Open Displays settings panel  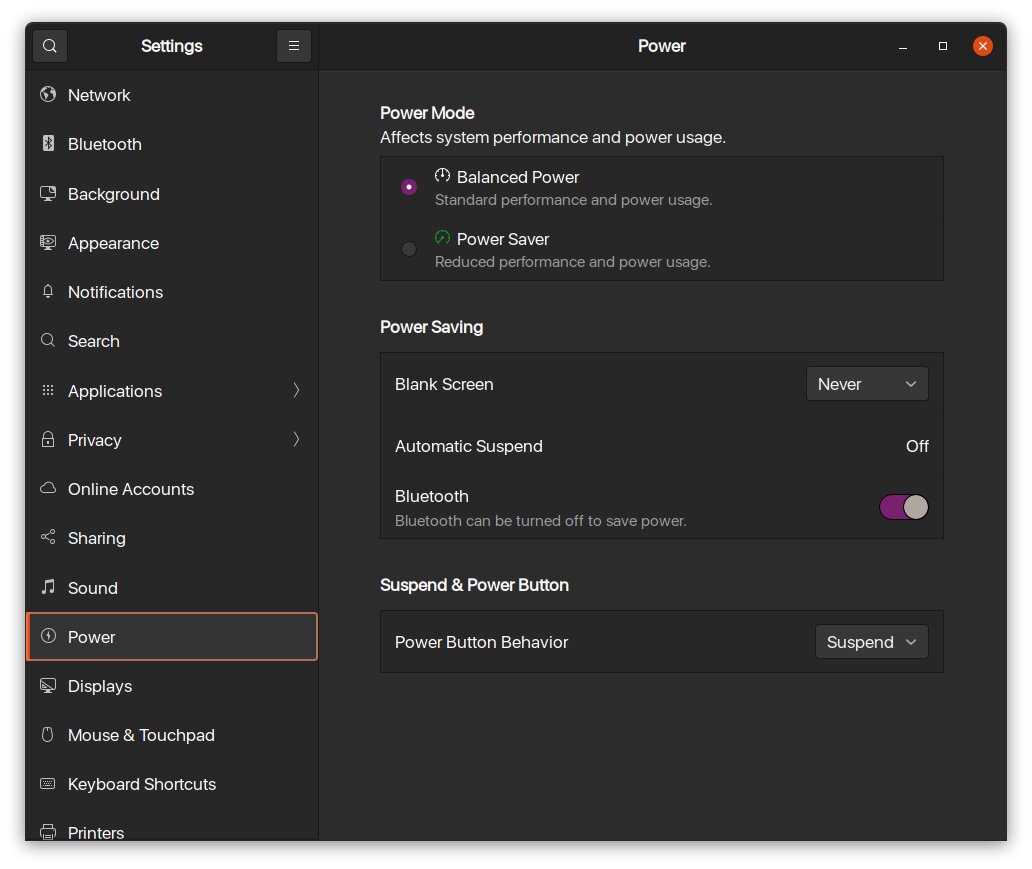[x=172, y=685]
